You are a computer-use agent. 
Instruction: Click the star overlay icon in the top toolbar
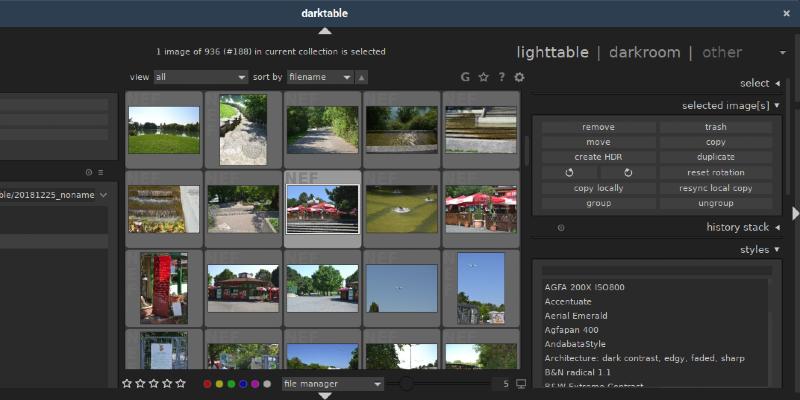tap(483, 77)
